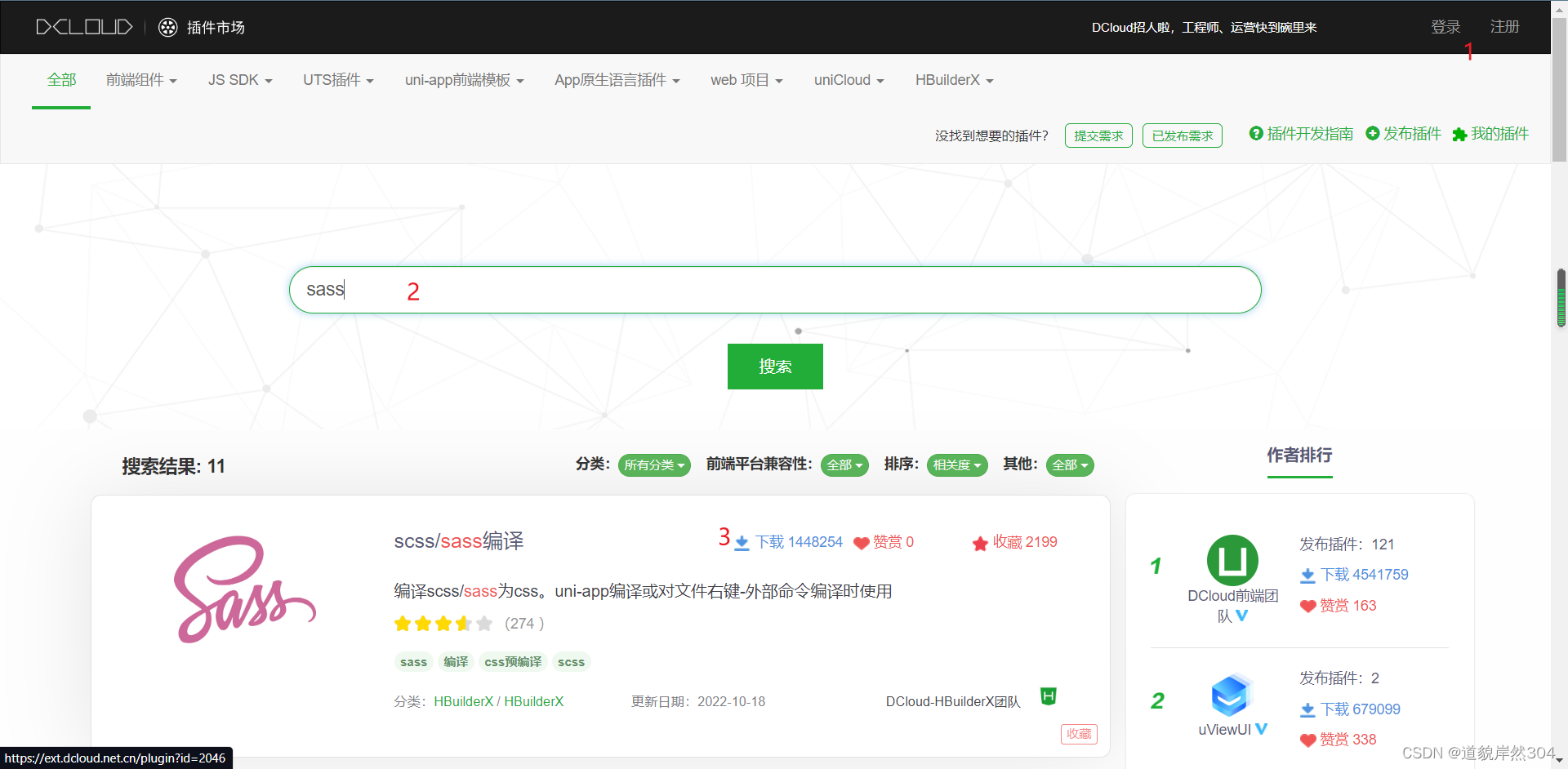The width and height of the screenshot is (1568, 769).
Task: Click the 插件开发指南 link
Action: (1310, 134)
